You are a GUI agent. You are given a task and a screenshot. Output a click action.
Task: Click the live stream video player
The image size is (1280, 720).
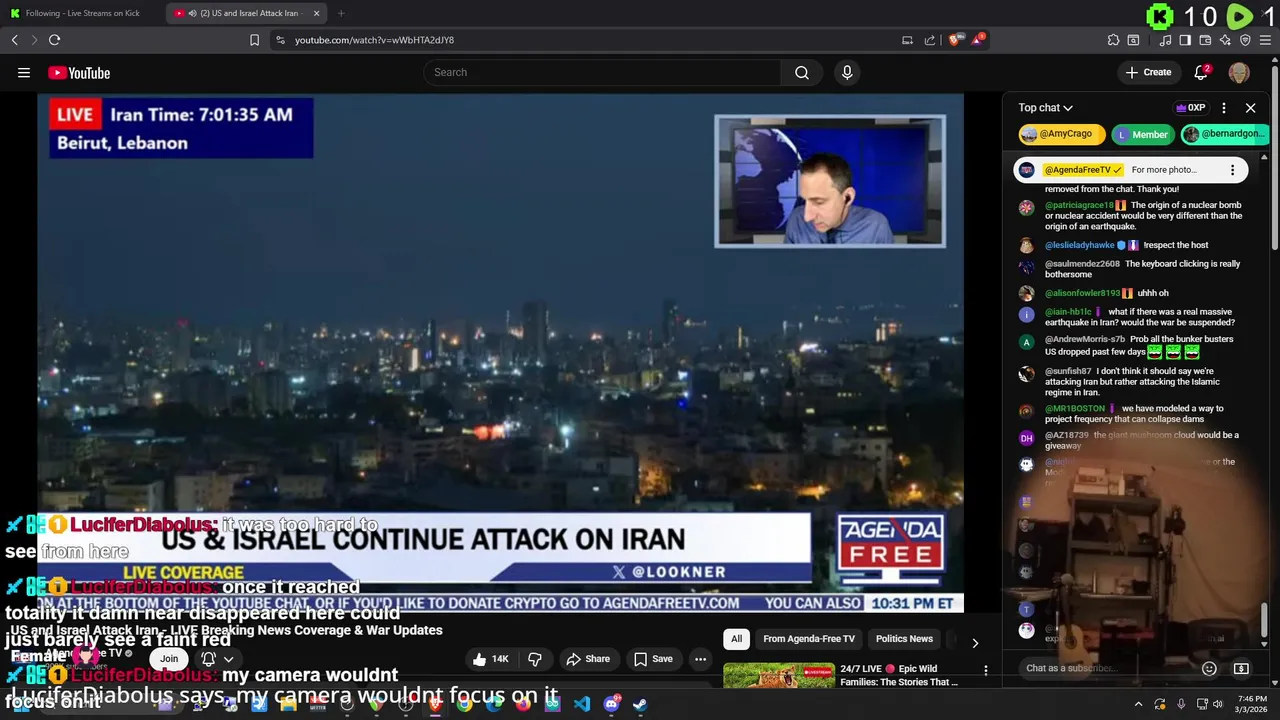click(500, 353)
